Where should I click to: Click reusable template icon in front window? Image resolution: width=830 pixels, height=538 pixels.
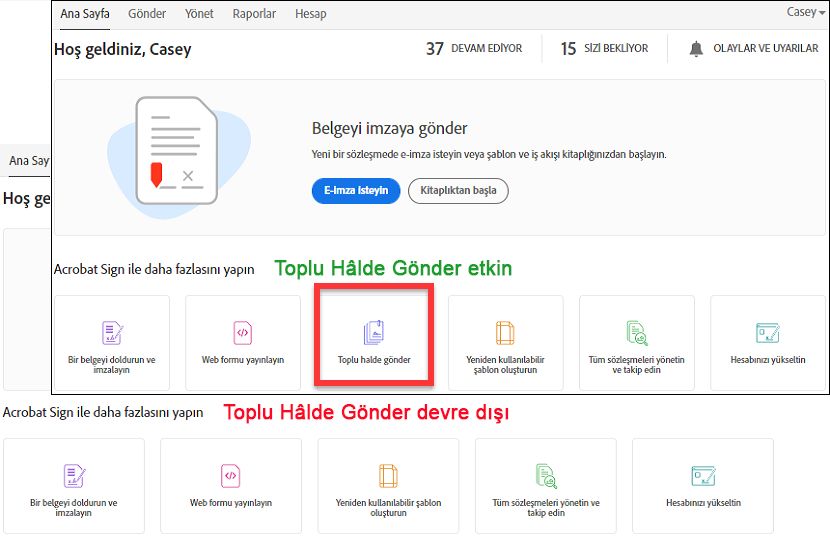[505, 333]
